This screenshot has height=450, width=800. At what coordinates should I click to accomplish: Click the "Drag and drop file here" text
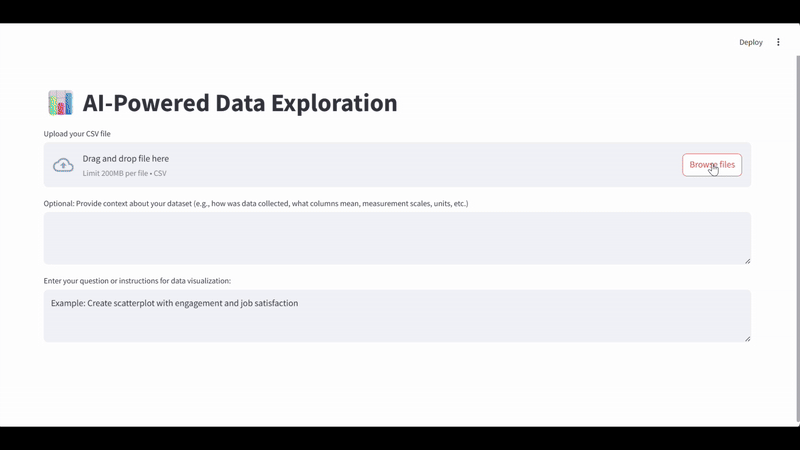pos(125,158)
